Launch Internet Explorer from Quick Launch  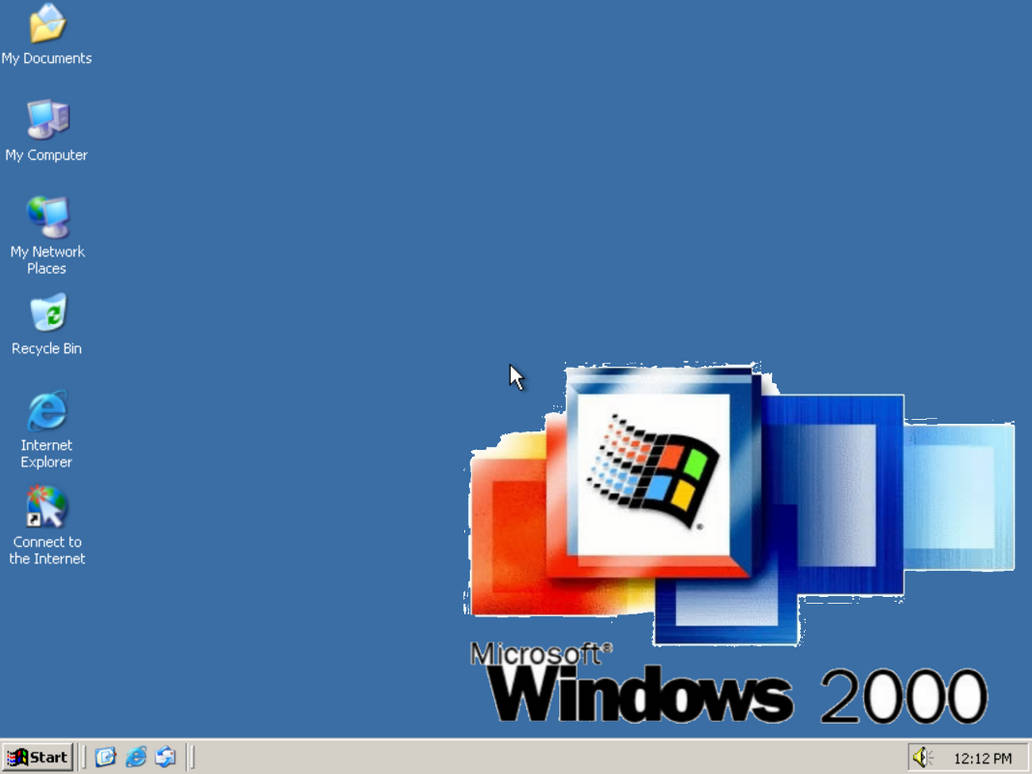point(136,757)
